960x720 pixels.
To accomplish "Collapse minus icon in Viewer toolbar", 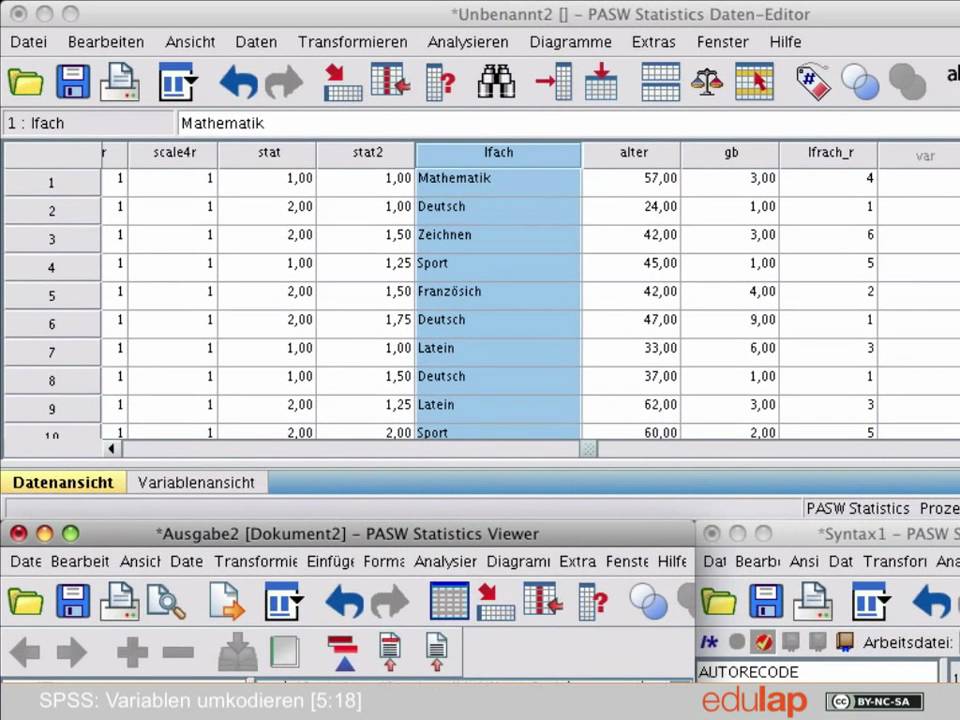I will 178,653.
